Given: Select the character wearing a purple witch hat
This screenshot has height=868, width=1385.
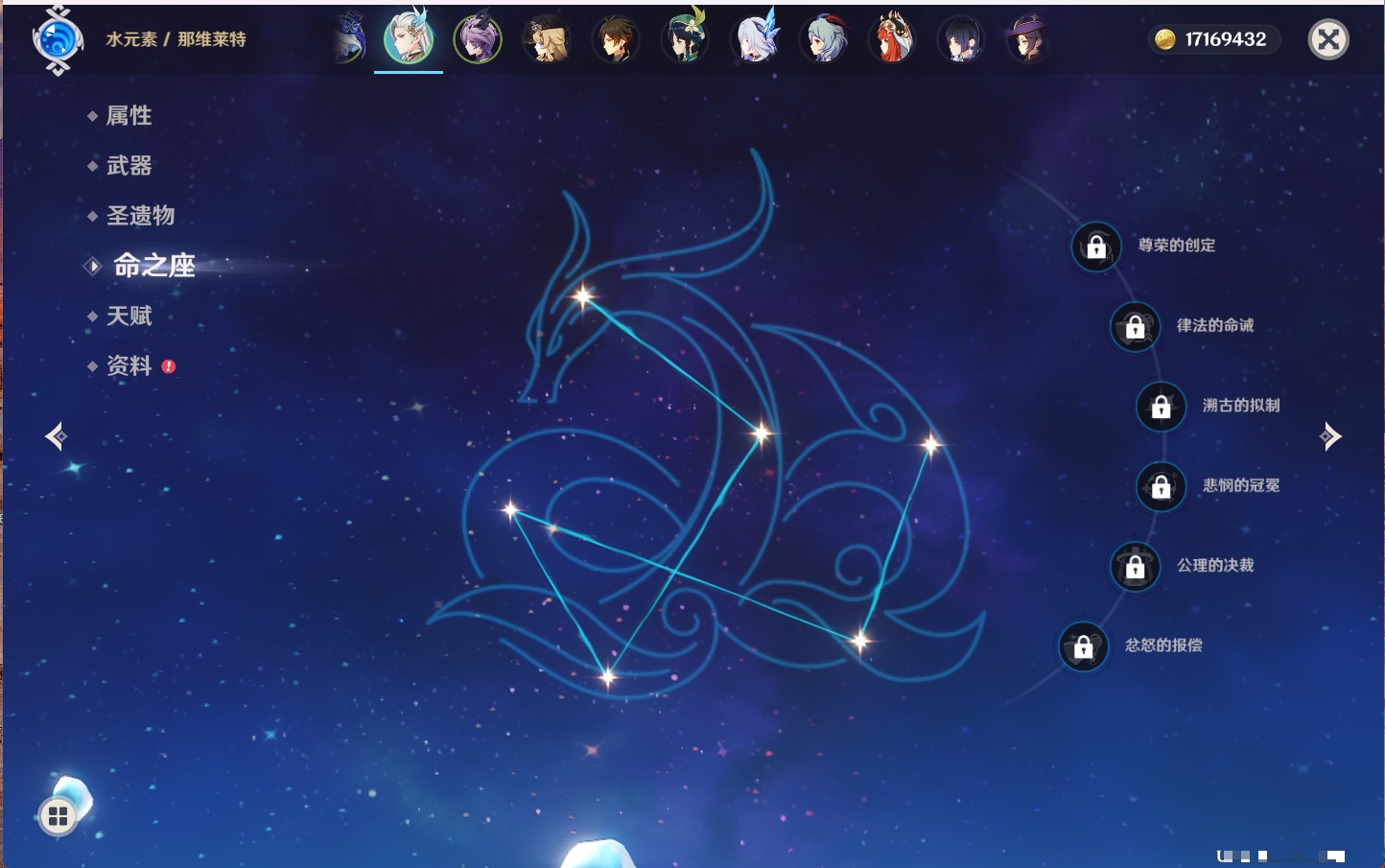Looking at the screenshot, I should pos(1029,39).
